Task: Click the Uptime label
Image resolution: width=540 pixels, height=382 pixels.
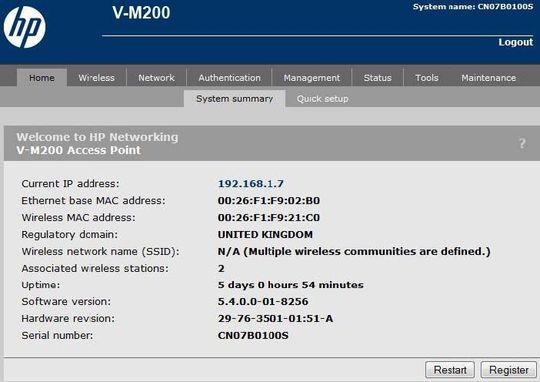Action: (41, 285)
